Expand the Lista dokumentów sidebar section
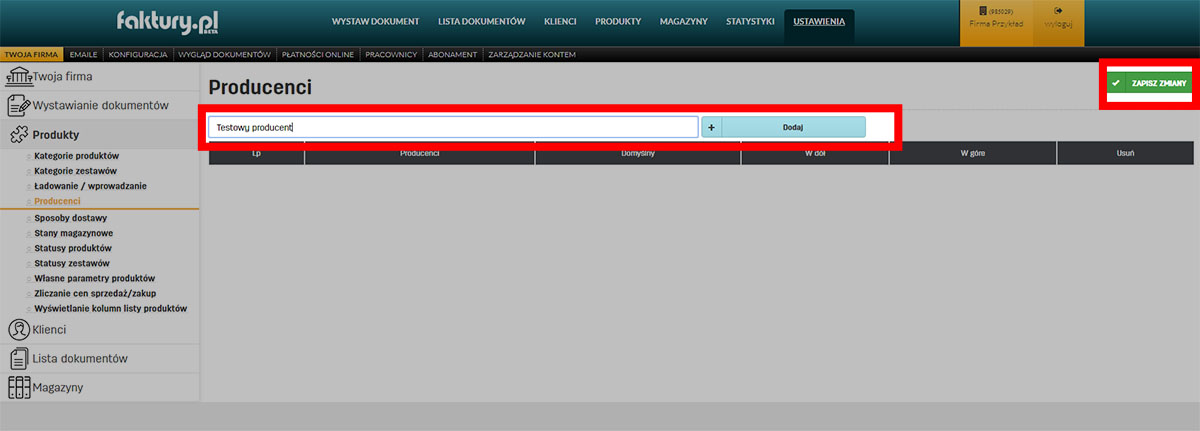The height and width of the screenshot is (431, 1200). coord(100,358)
